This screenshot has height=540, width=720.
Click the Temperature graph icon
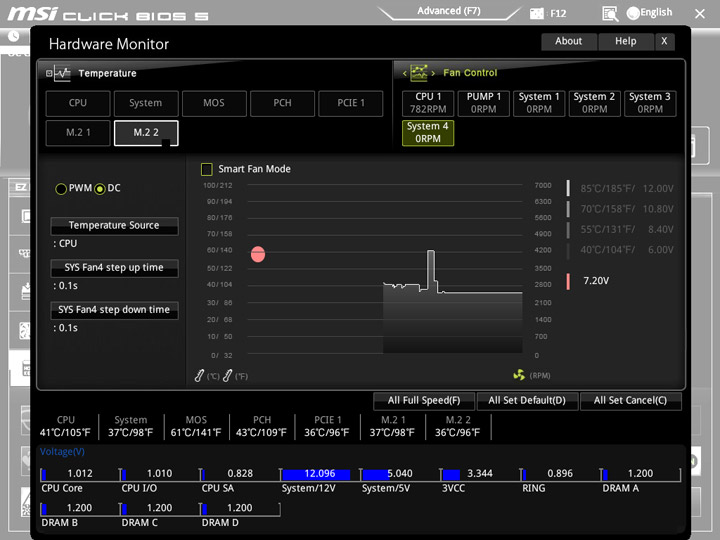62,73
